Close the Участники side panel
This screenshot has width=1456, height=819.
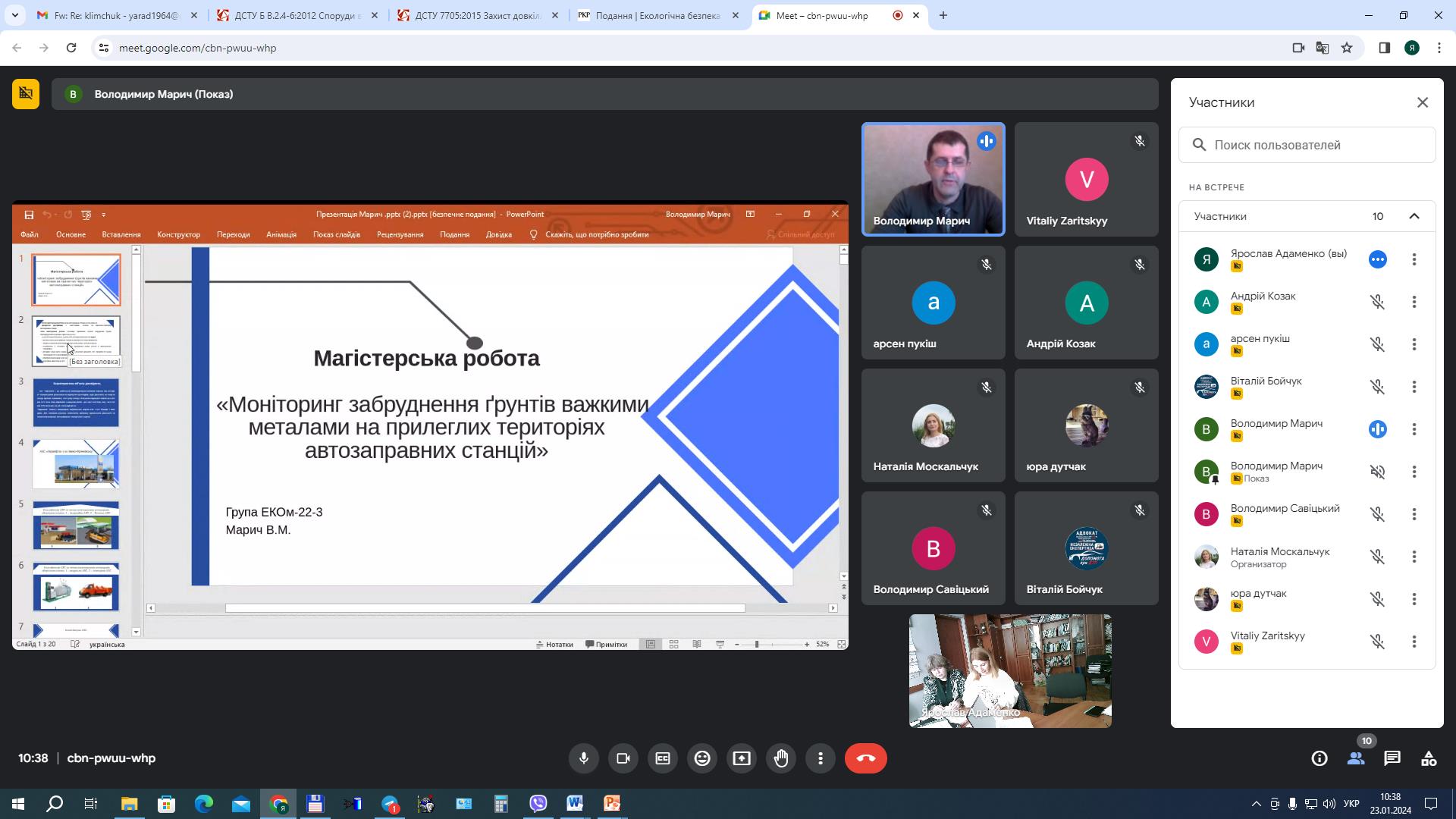pyautogui.click(x=1423, y=102)
